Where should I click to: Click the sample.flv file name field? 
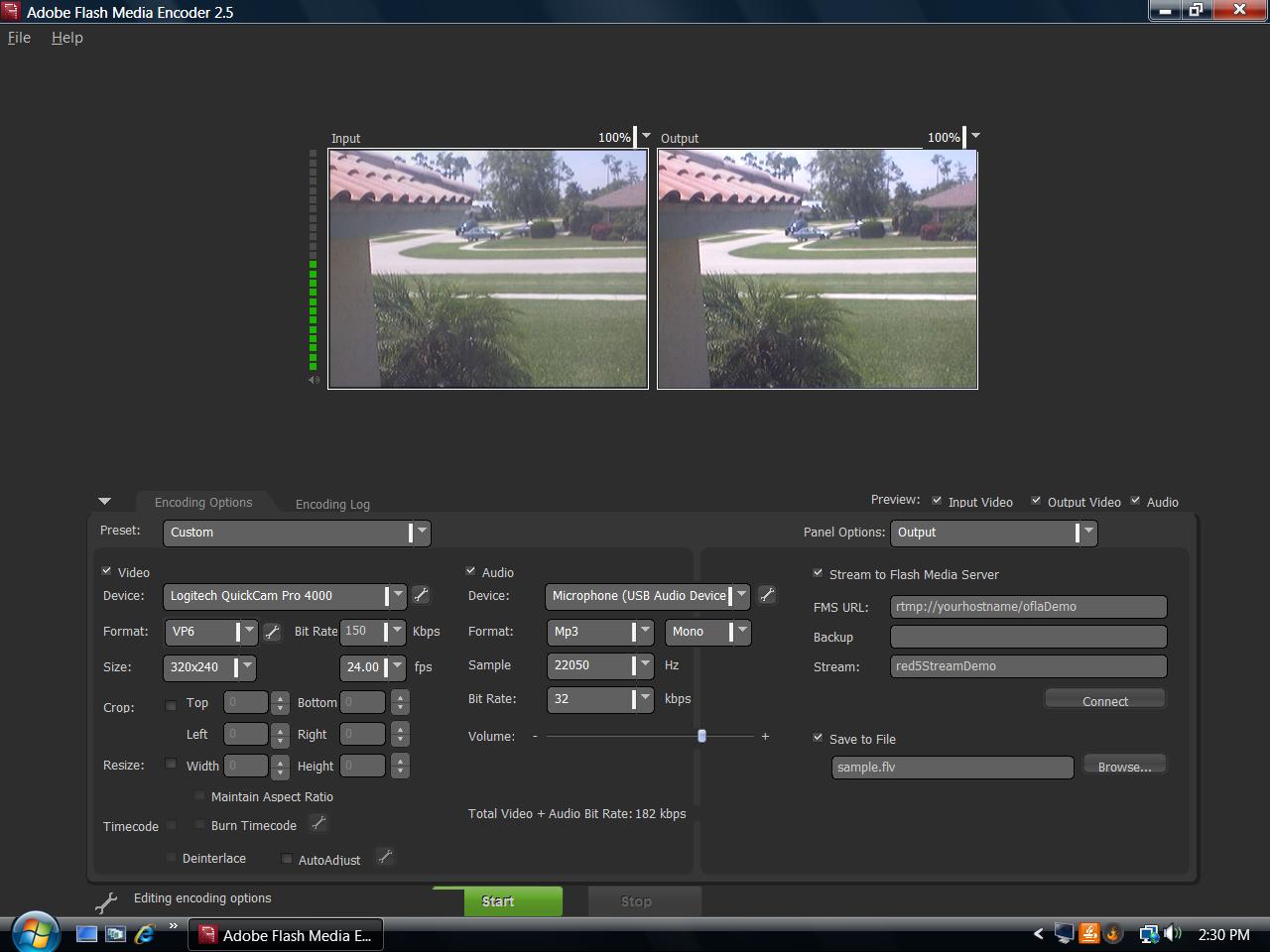(x=952, y=768)
